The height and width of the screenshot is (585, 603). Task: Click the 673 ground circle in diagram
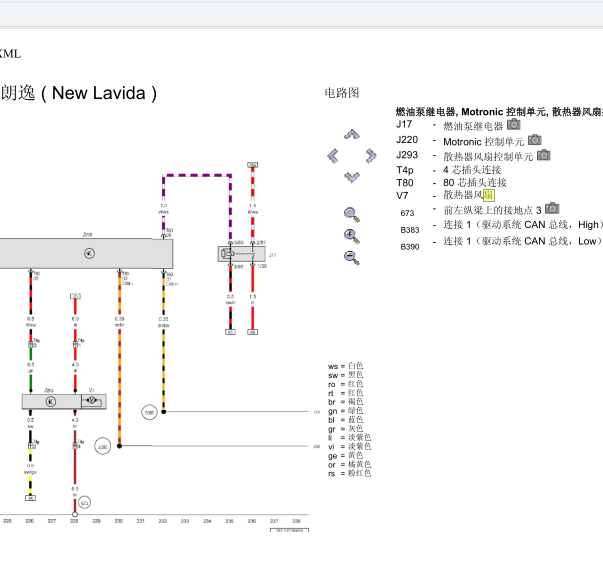point(85,503)
